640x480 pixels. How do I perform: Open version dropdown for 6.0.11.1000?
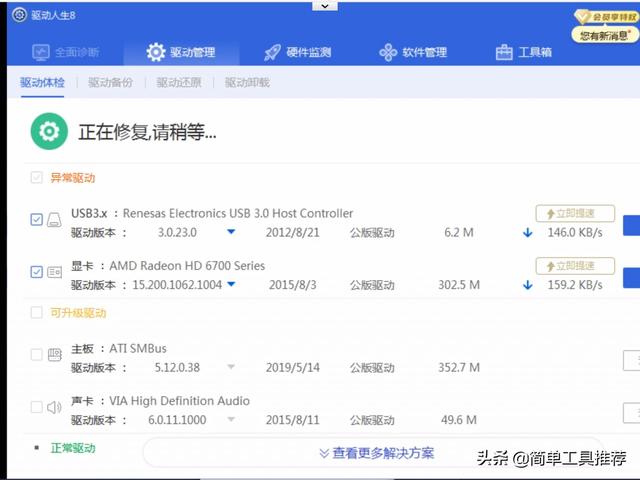(231, 419)
